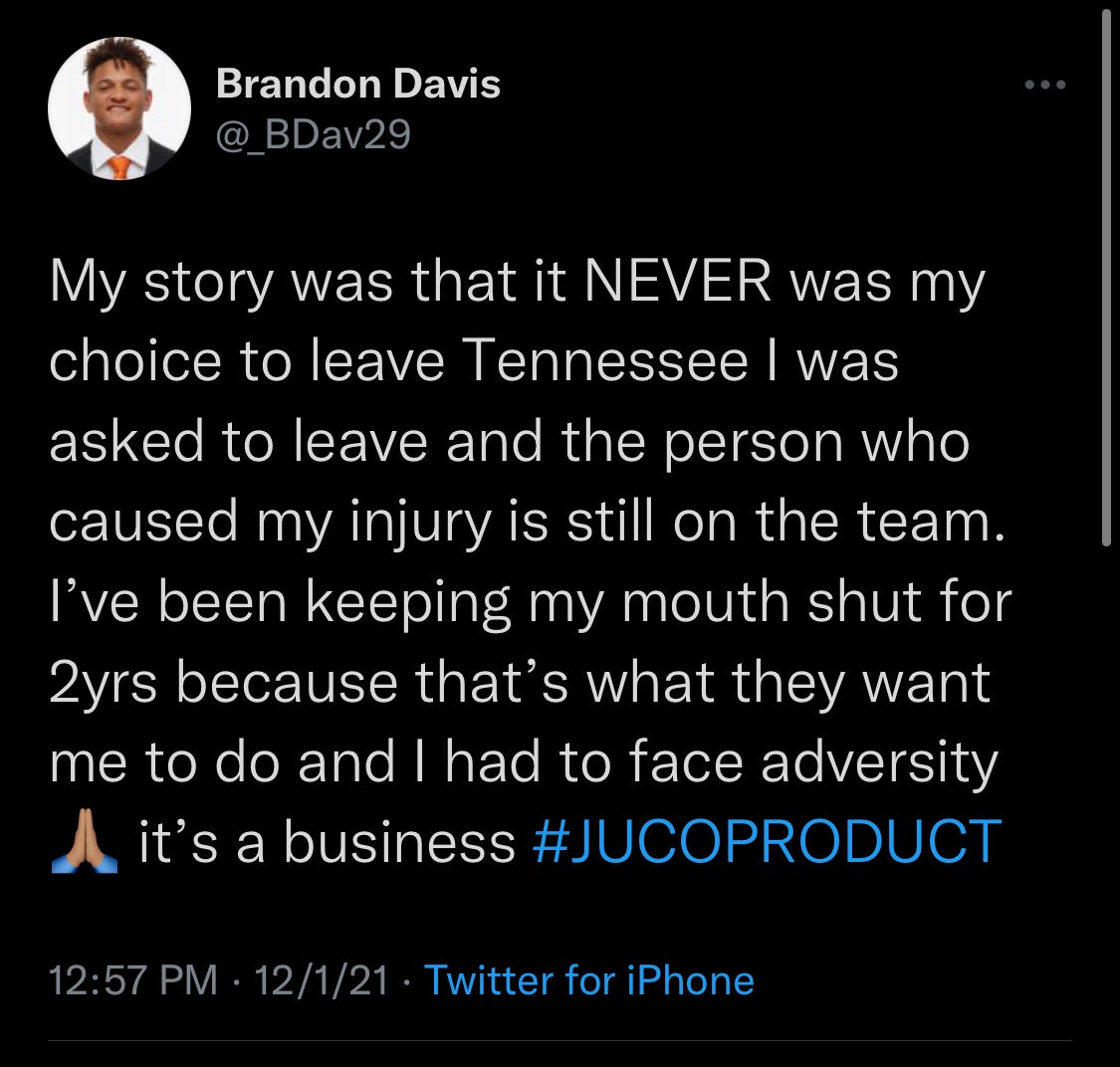Image resolution: width=1120 pixels, height=1067 pixels.
Task: Click the praying hands emoji
Action: [84, 842]
